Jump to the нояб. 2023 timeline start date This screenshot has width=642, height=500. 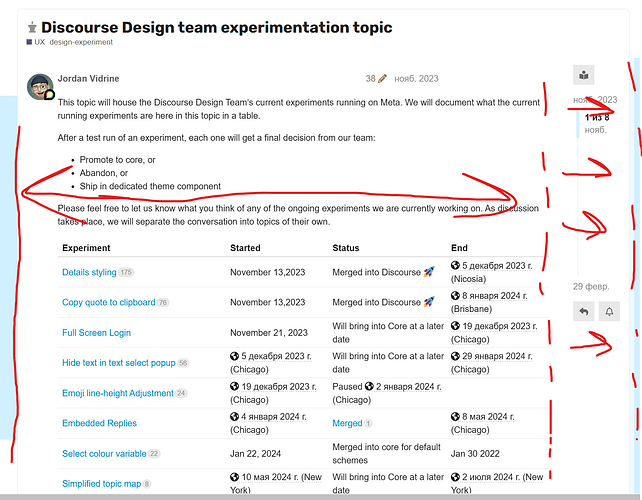coord(595,100)
